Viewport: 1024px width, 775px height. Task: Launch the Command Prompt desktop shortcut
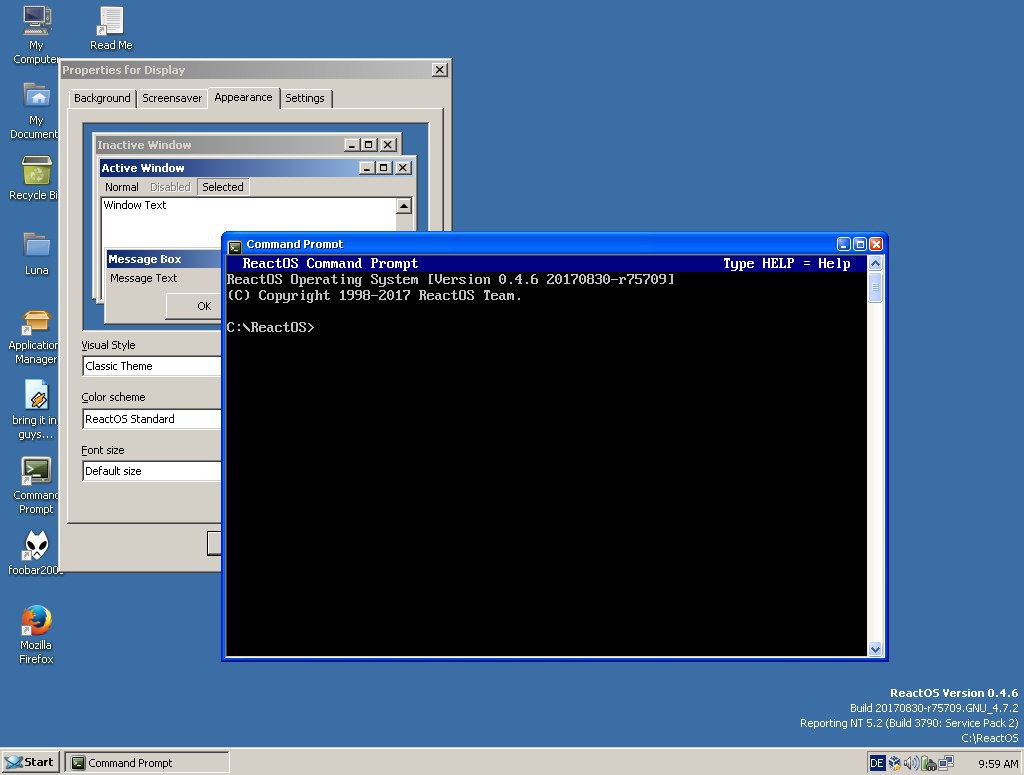click(36, 485)
